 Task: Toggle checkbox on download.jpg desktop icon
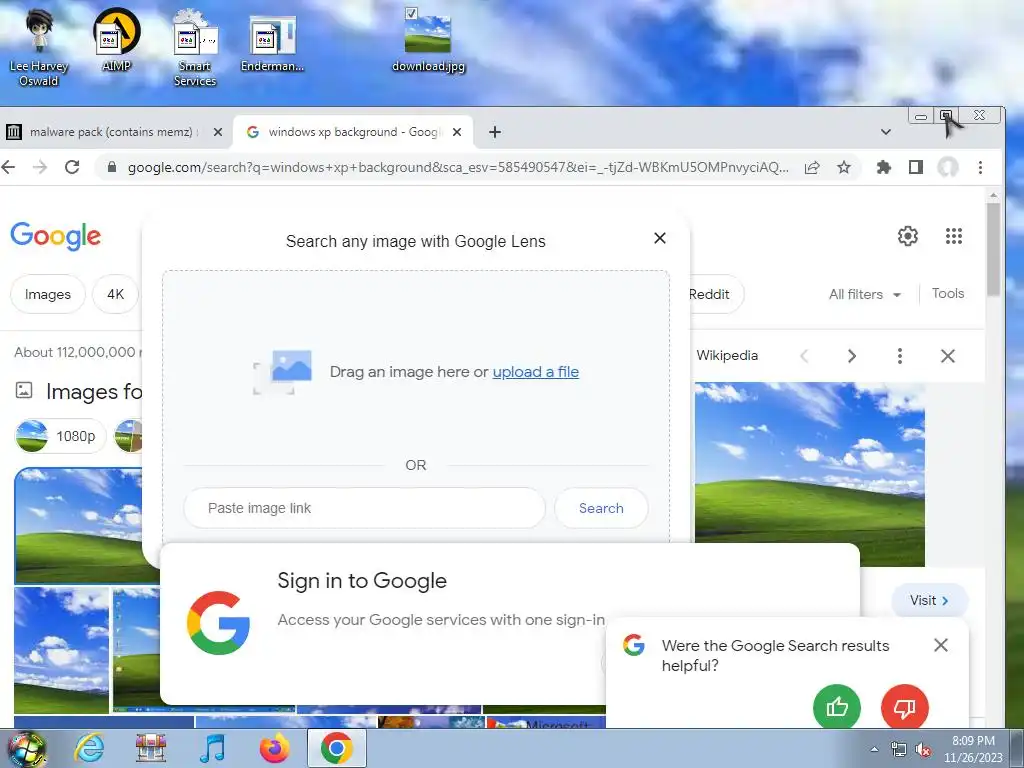tap(411, 13)
